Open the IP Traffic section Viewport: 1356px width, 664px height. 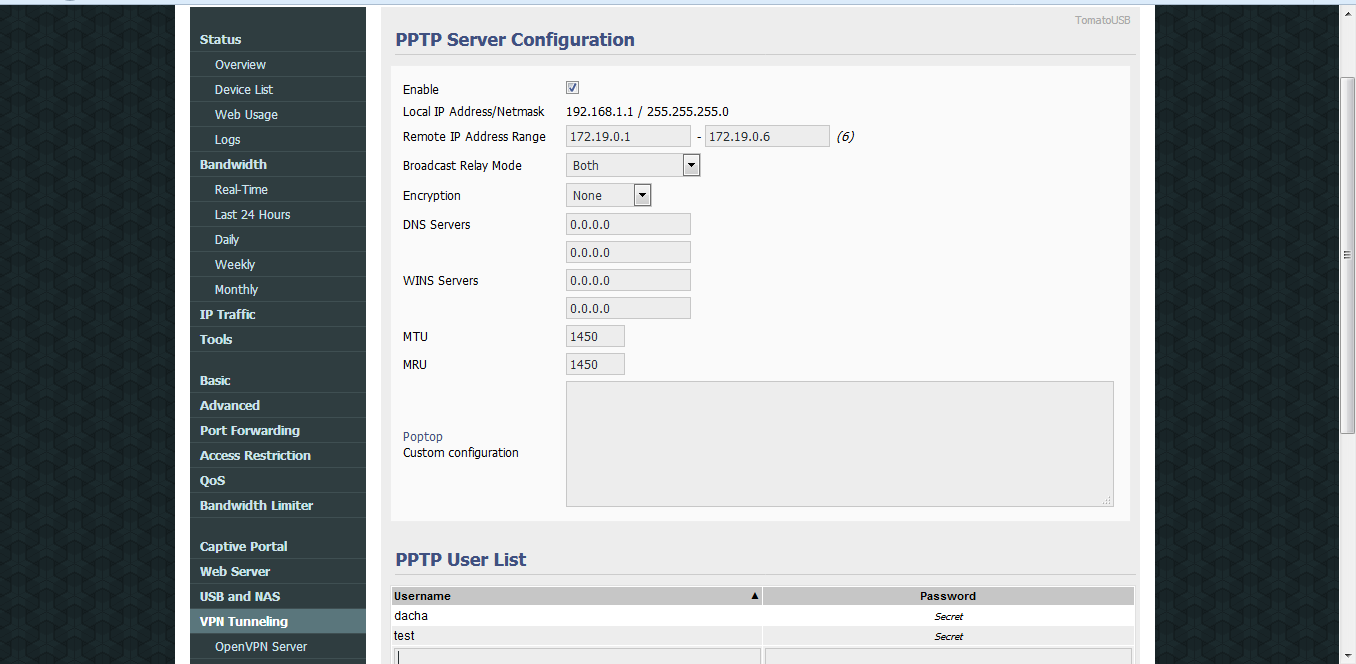pos(278,314)
